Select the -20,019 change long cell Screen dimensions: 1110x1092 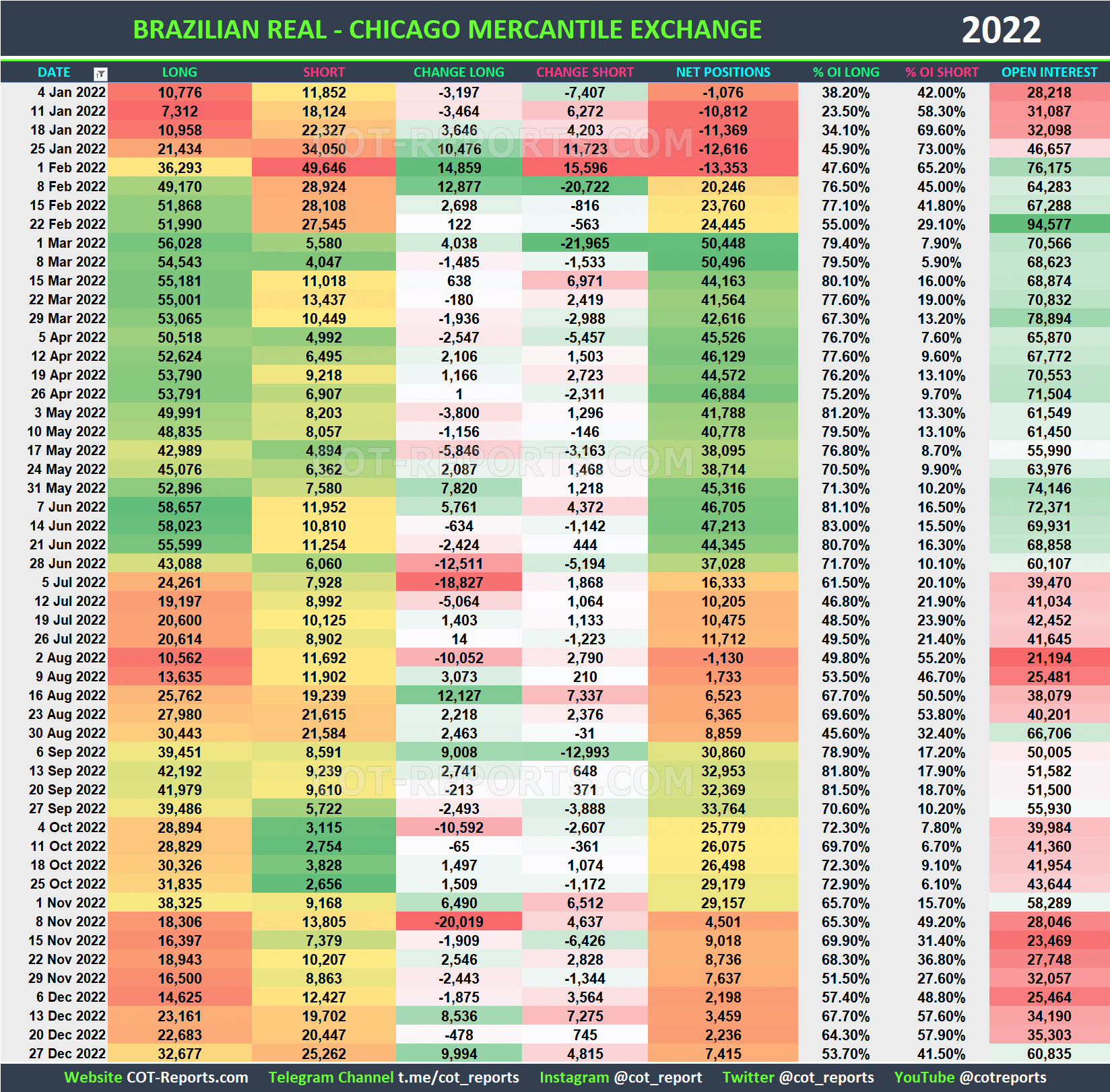pyautogui.click(x=459, y=921)
